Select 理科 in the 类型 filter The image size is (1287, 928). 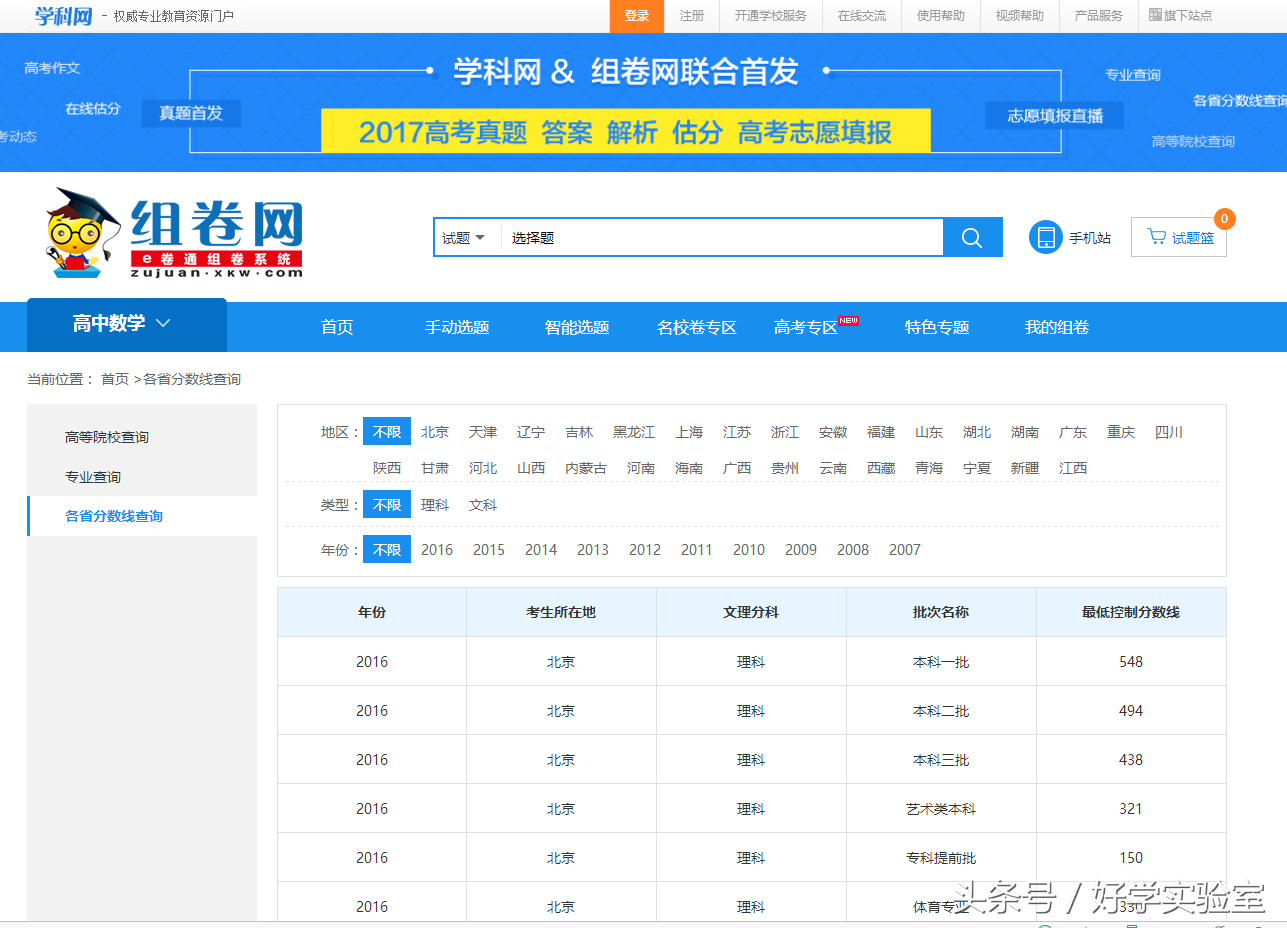(x=435, y=505)
